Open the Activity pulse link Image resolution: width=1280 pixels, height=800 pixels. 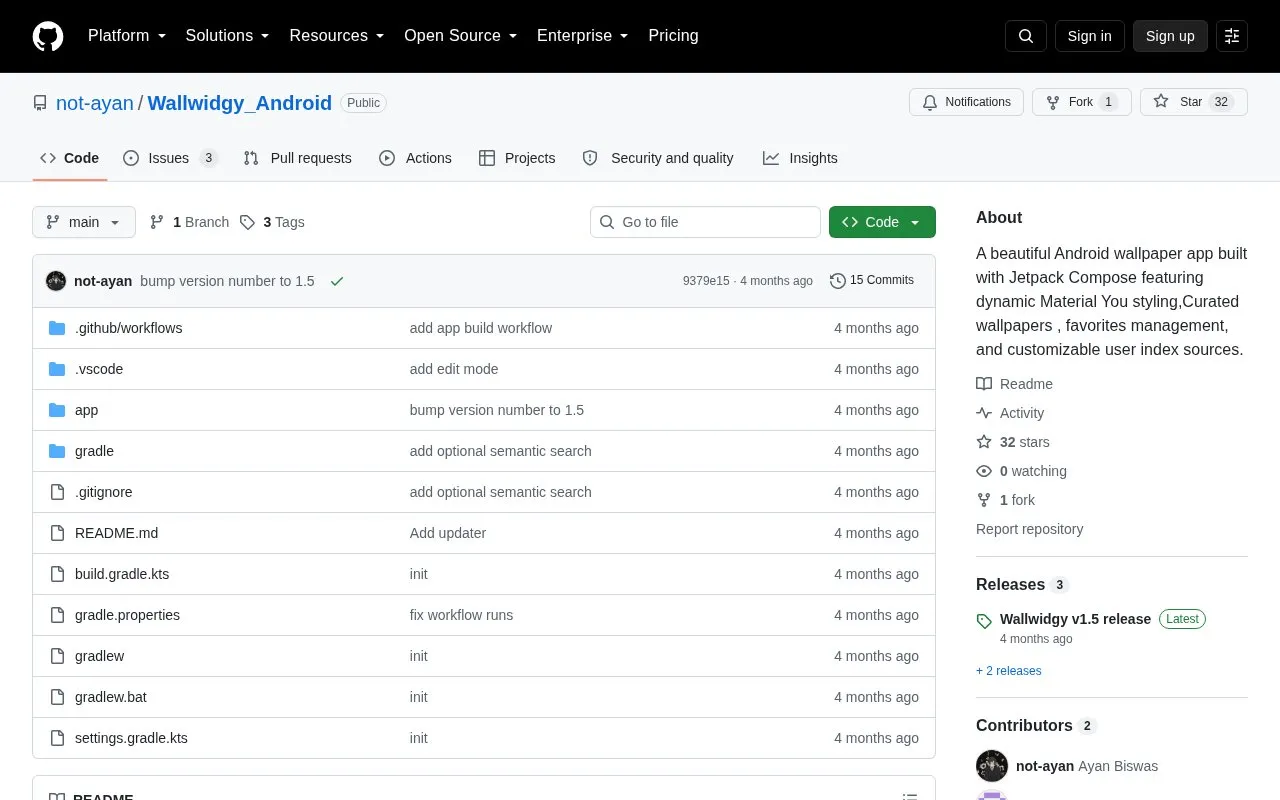point(1010,413)
